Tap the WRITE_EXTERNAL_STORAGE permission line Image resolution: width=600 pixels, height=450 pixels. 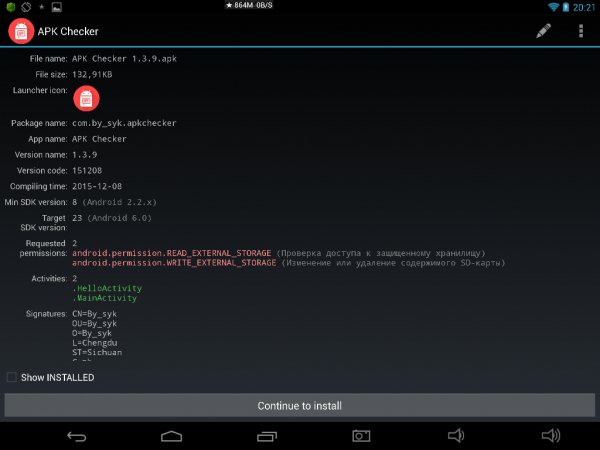pos(289,263)
